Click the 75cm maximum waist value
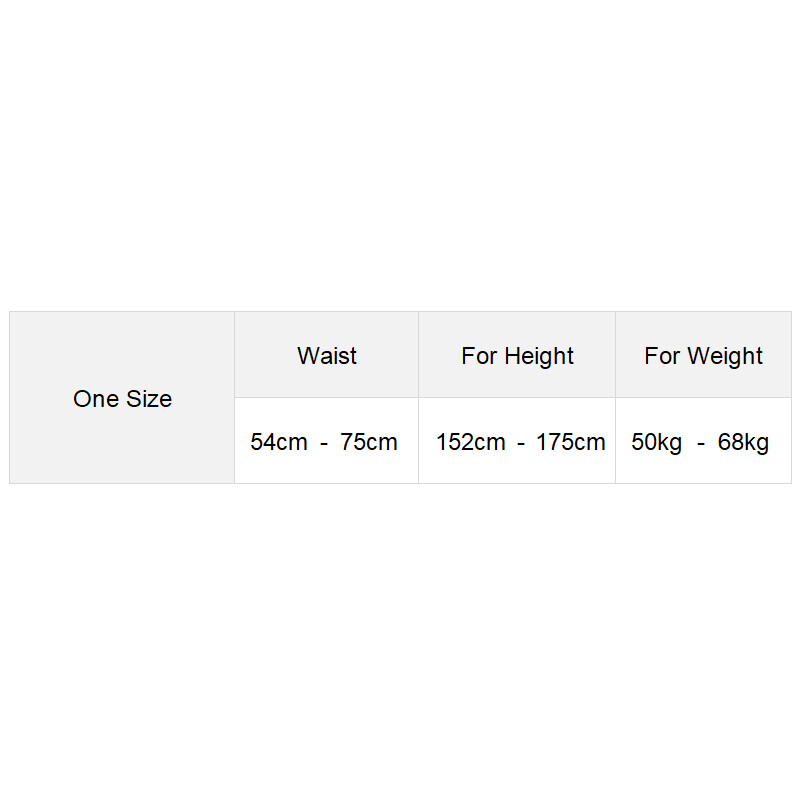Screen dimensions: 800x800 (368, 442)
